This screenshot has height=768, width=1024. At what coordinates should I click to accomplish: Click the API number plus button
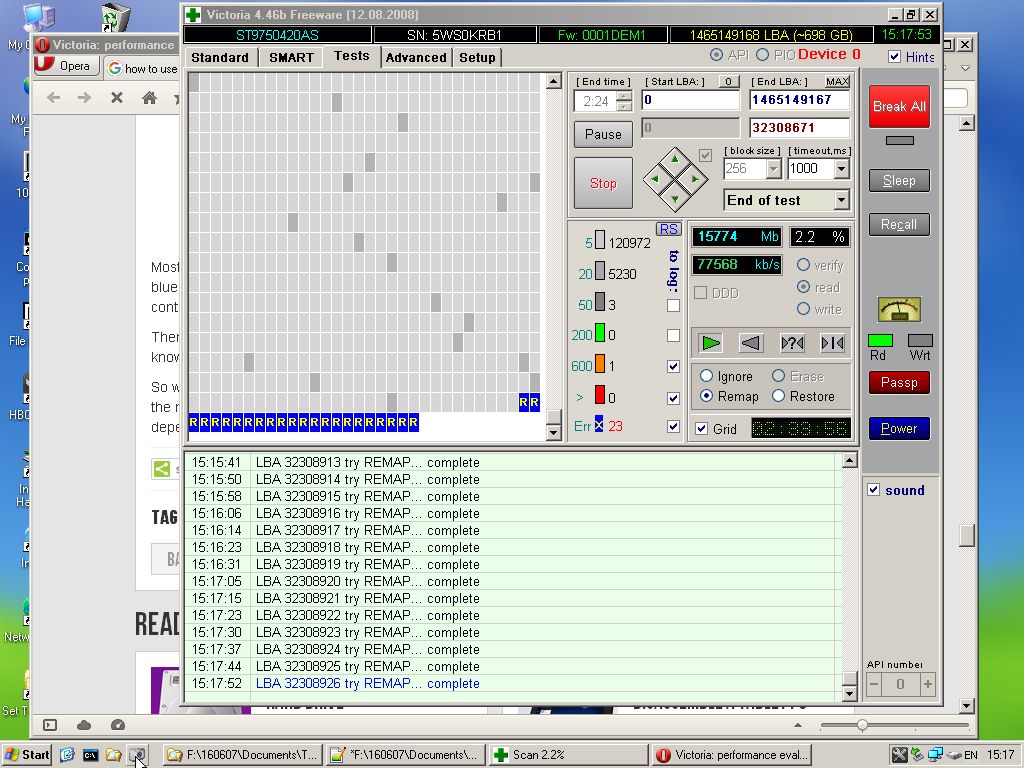(x=927, y=684)
